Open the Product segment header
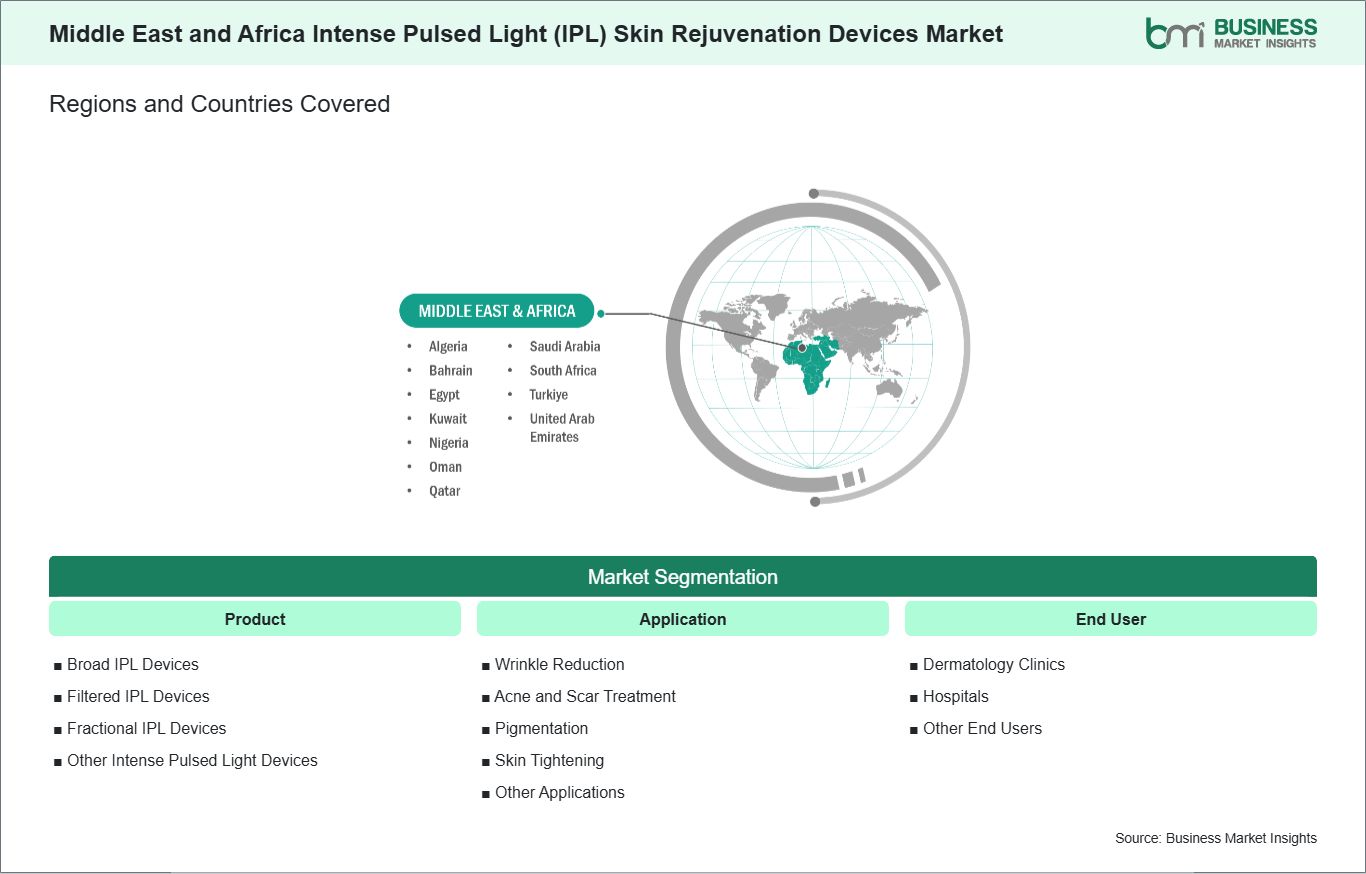This screenshot has height=874, width=1366. point(255,619)
